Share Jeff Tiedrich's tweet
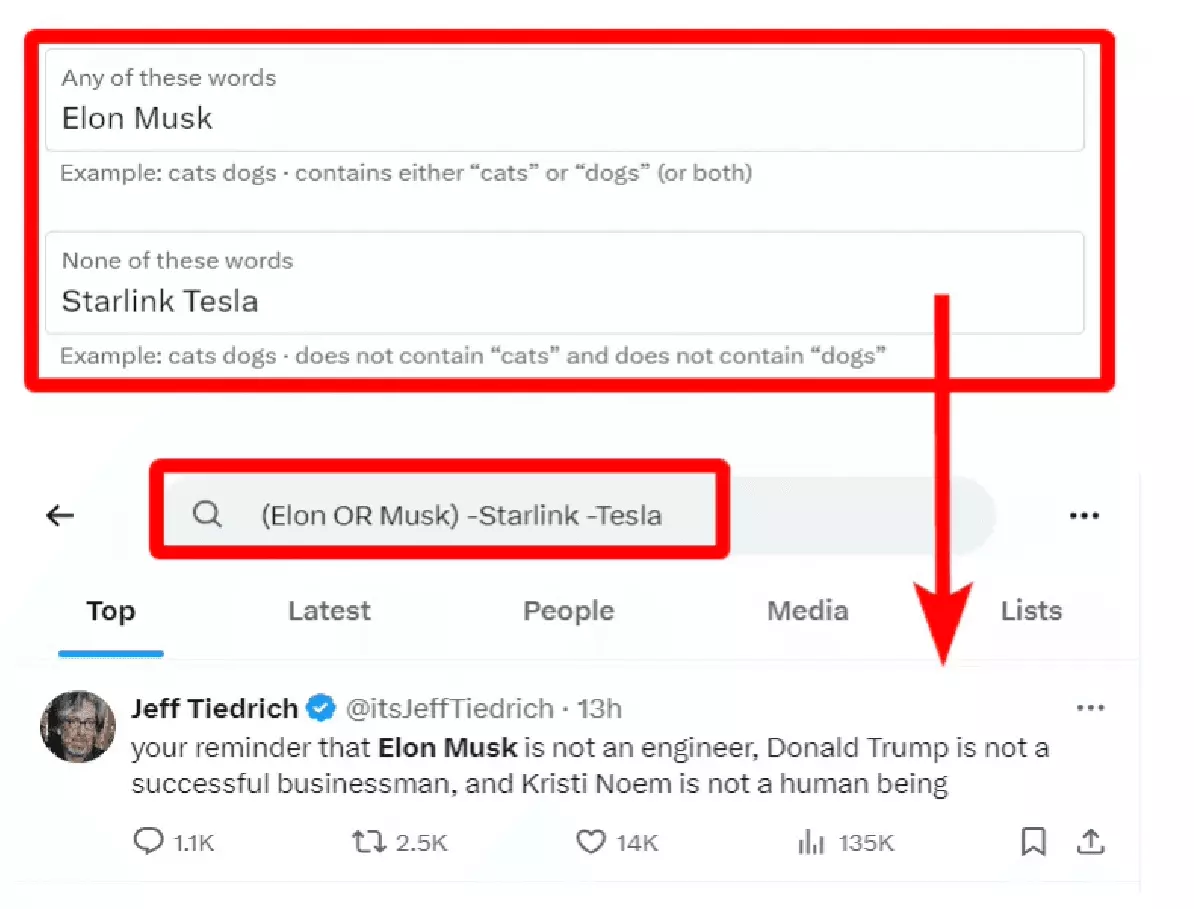This screenshot has height=909, width=1194. tap(1091, 842)
